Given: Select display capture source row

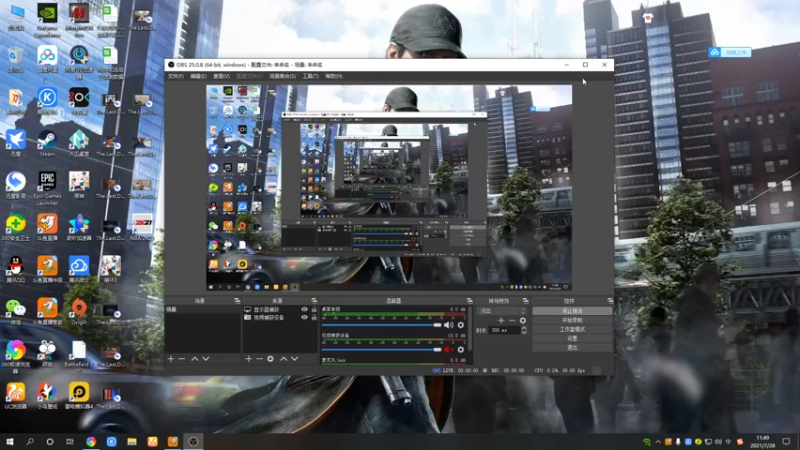Looking at the screenshot, I should point(280,310).
